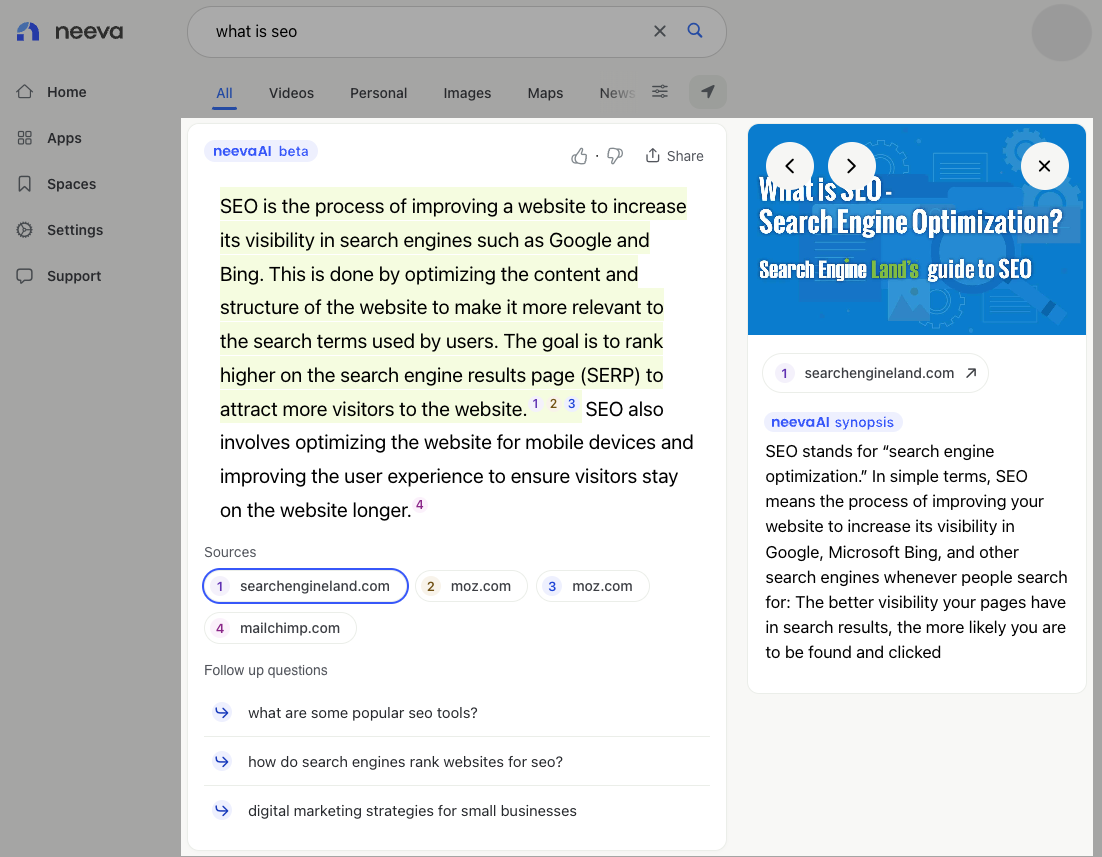Switch to the Personal tab
Screen dimensions: 1102x857
378,93
